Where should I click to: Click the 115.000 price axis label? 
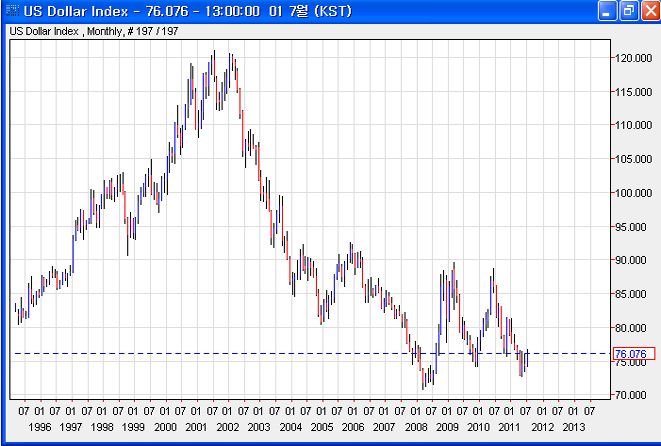click(x=633, y=92)
